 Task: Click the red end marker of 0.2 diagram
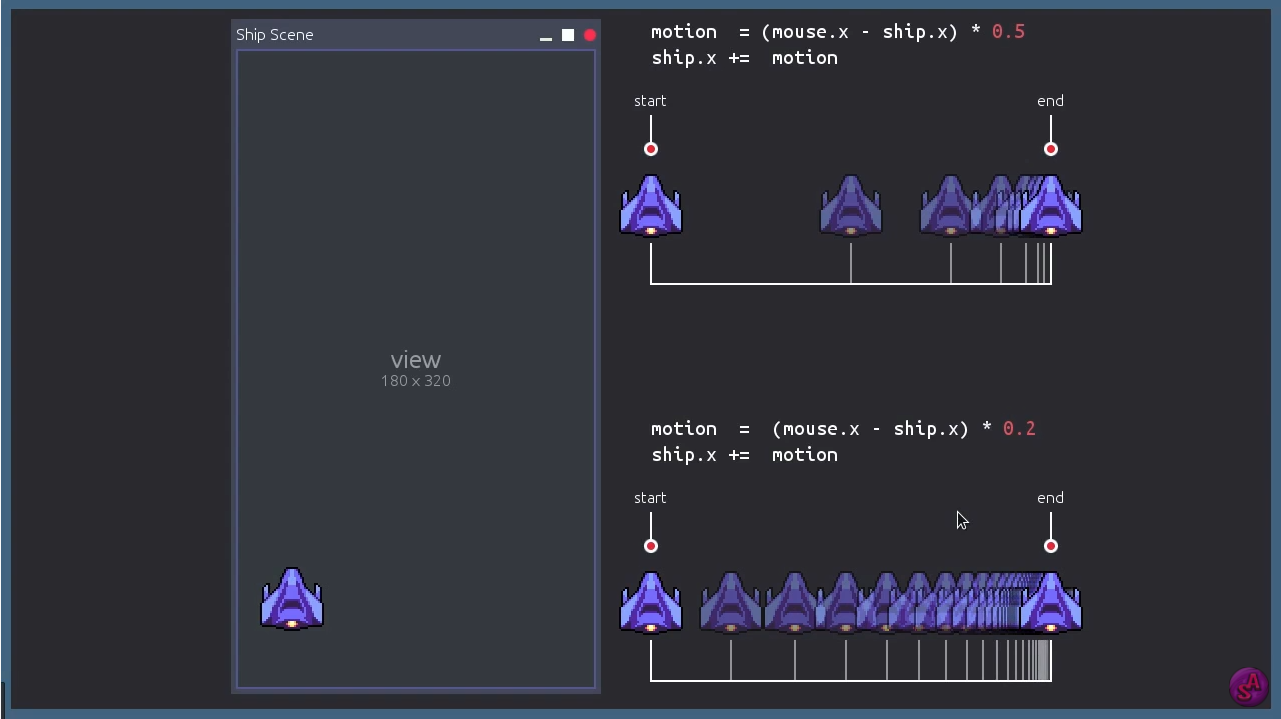click(1051, 546)
